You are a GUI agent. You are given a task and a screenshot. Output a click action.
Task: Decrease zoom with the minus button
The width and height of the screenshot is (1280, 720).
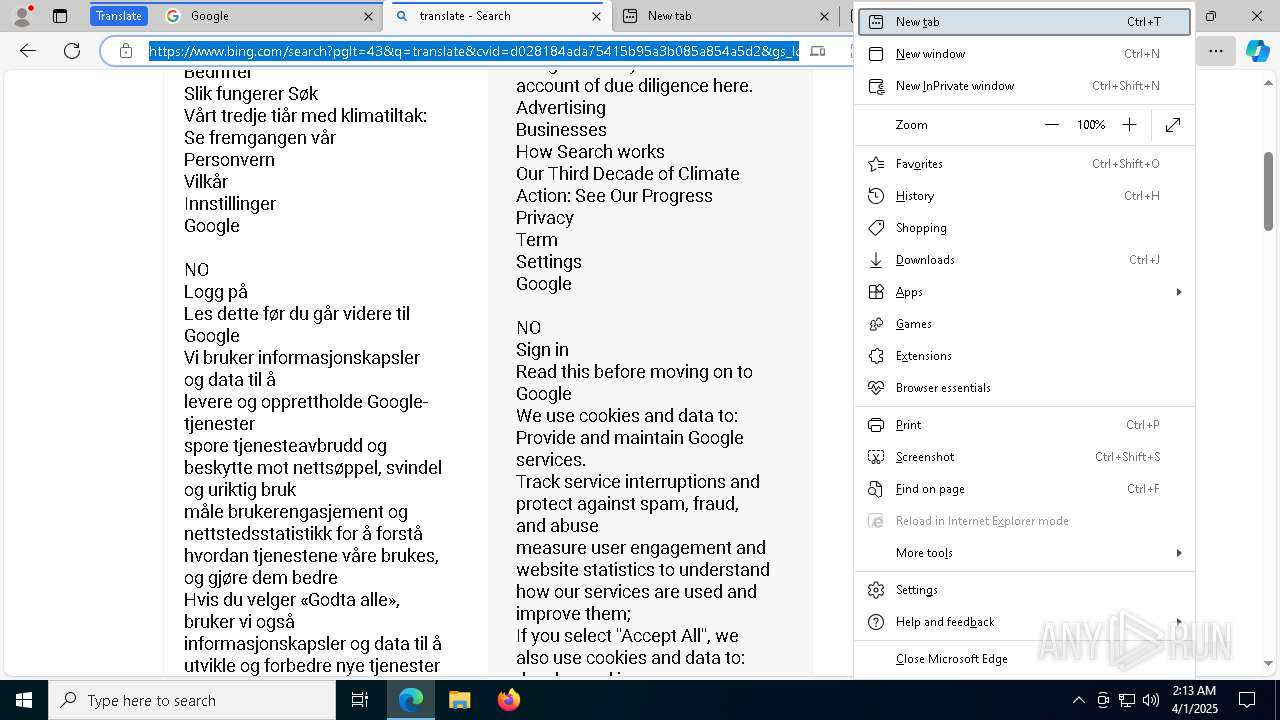coord(1051,125)
